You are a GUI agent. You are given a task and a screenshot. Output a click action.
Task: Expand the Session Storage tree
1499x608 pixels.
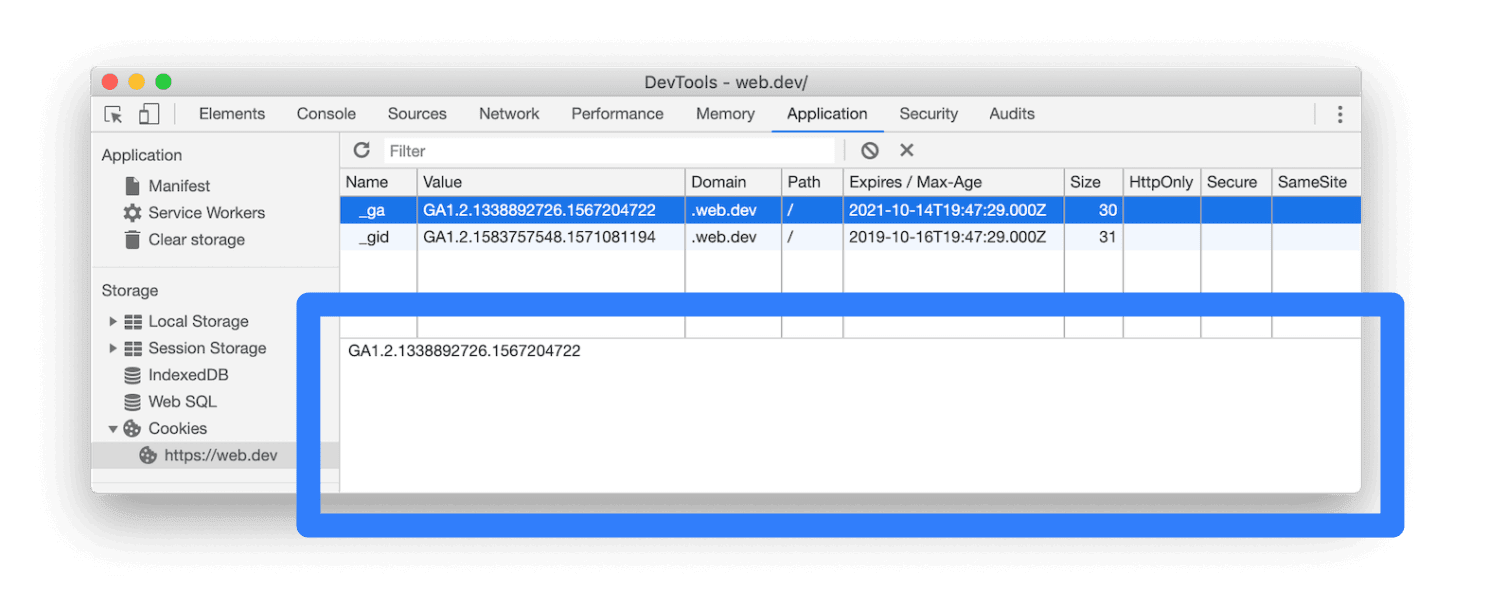113,348
